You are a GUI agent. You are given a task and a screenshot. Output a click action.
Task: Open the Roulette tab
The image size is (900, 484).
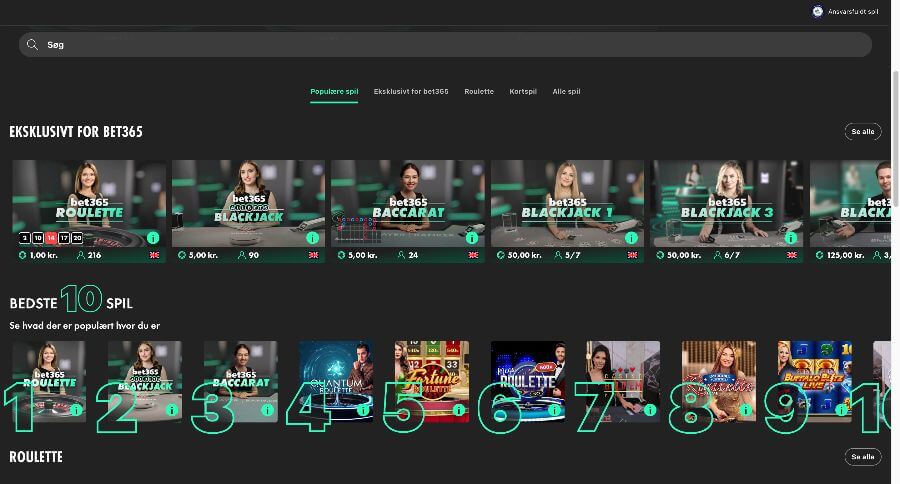479,91
